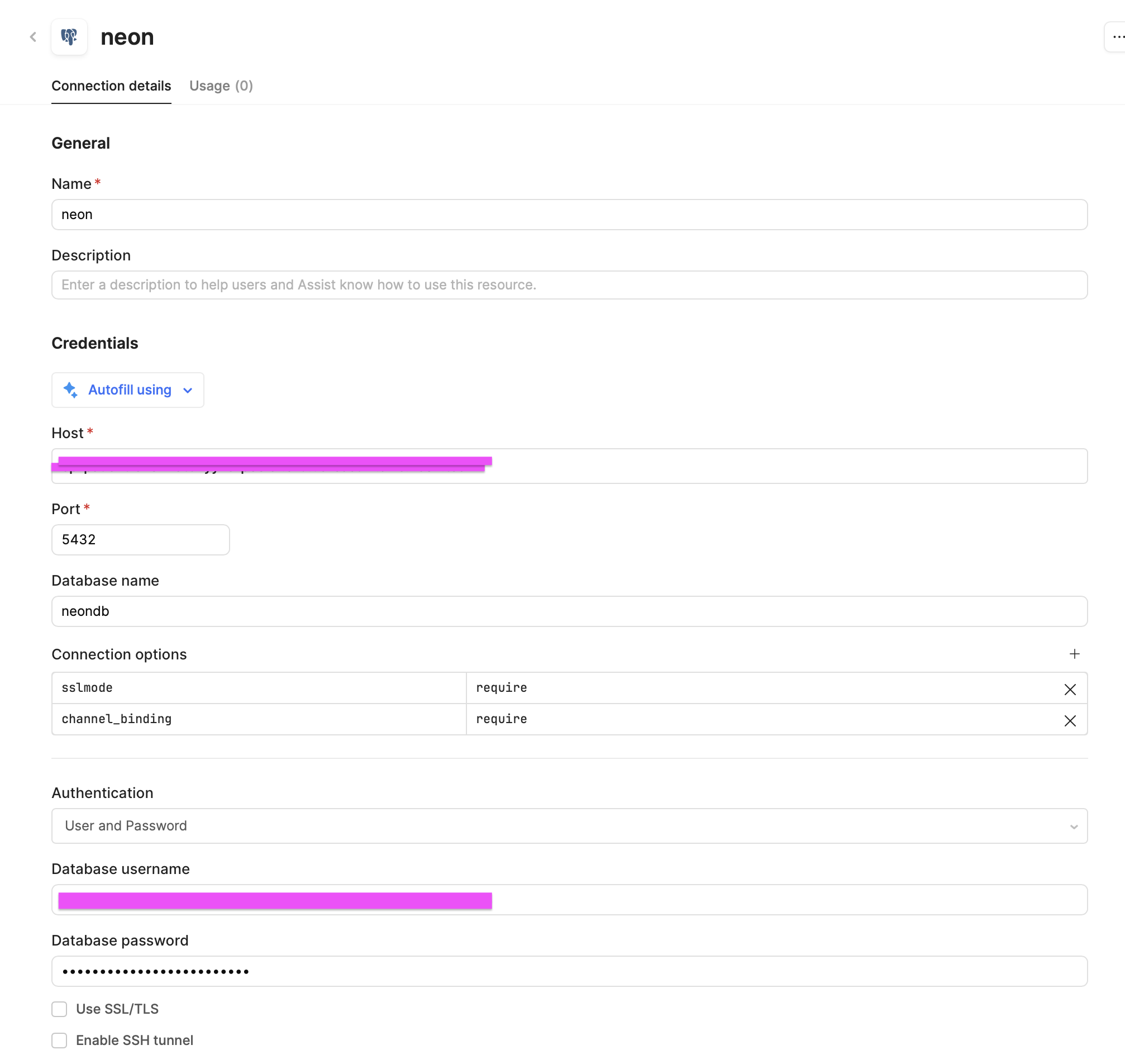The image size is (1125, 1064).
Task: Go back using the left chevron arrow
Action: click(x=34, y=37)
